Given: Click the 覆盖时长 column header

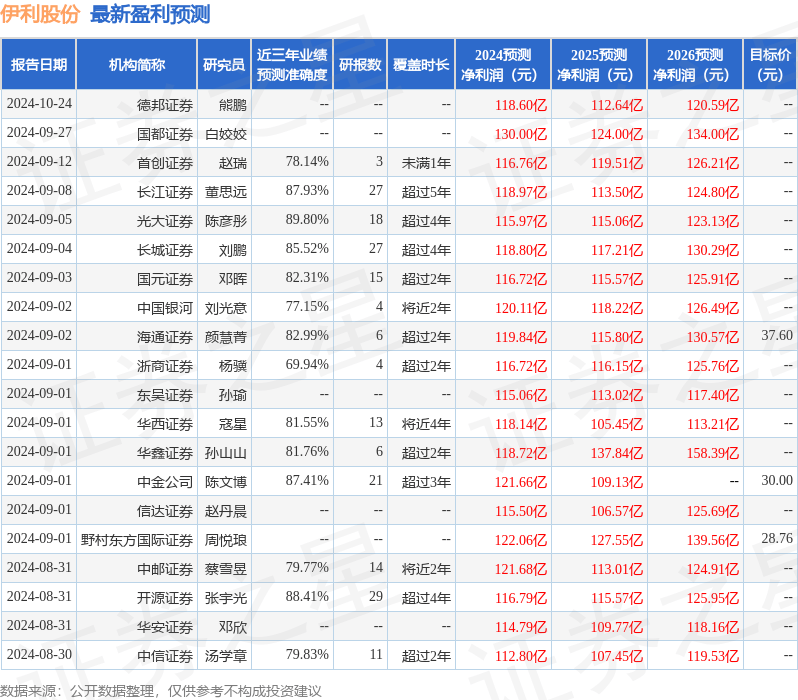Looking at the screenshot, I should pos(421,65).
